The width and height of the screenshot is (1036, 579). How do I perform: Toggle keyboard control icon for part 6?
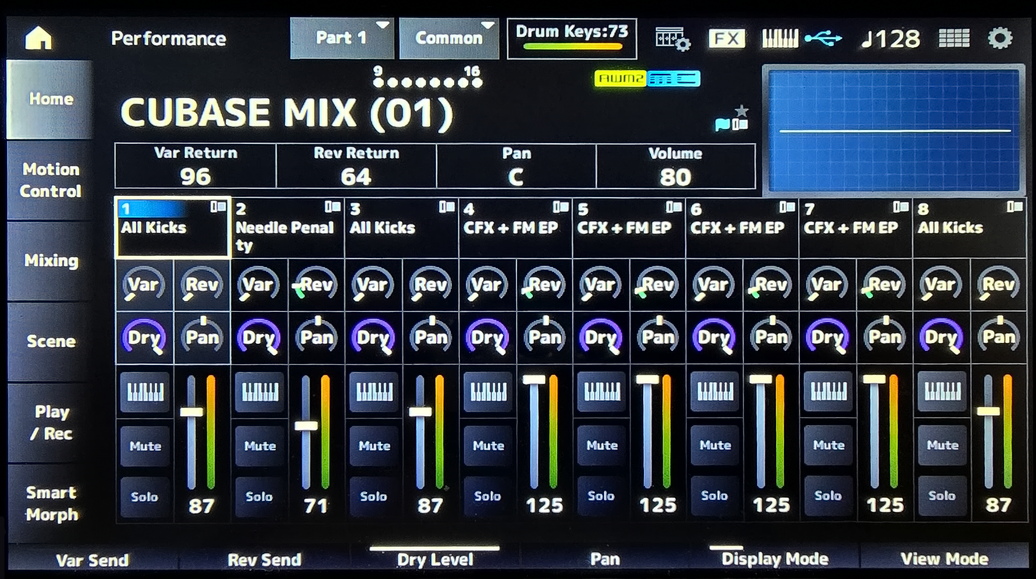pos(715,392)
